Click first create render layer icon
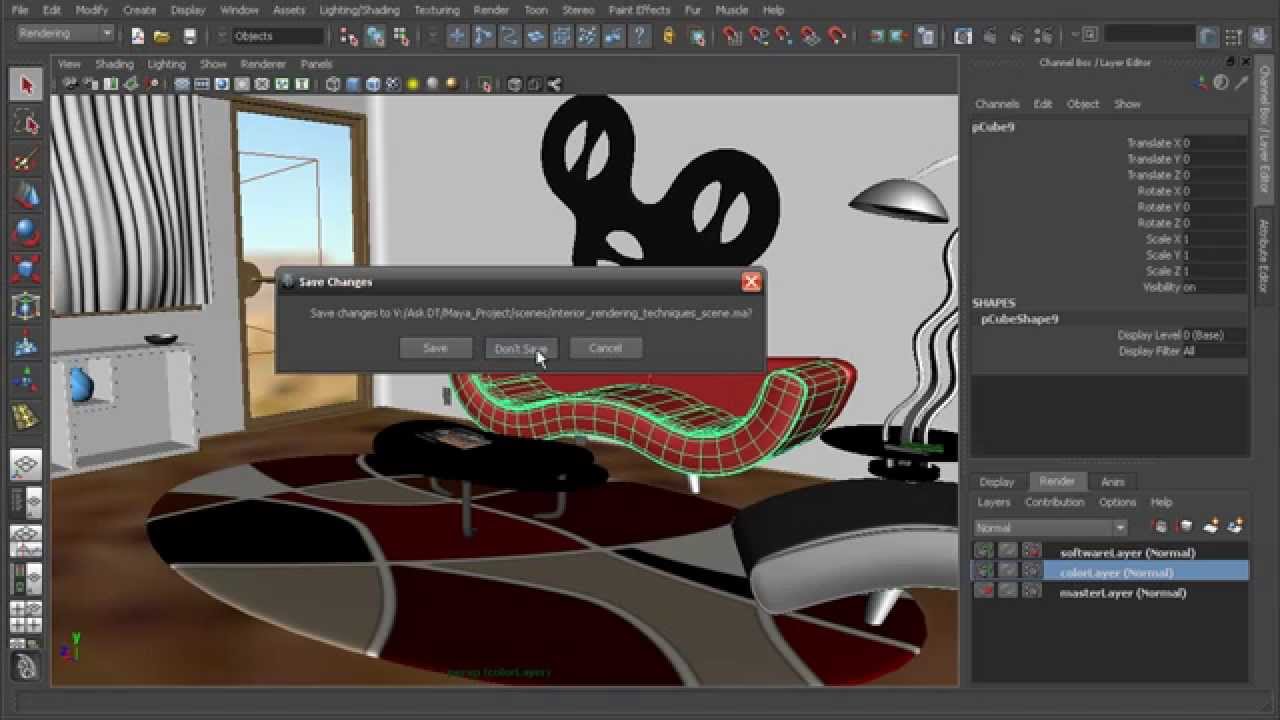Screen dimensions: 1280x720 click(x=1160, y=526)
